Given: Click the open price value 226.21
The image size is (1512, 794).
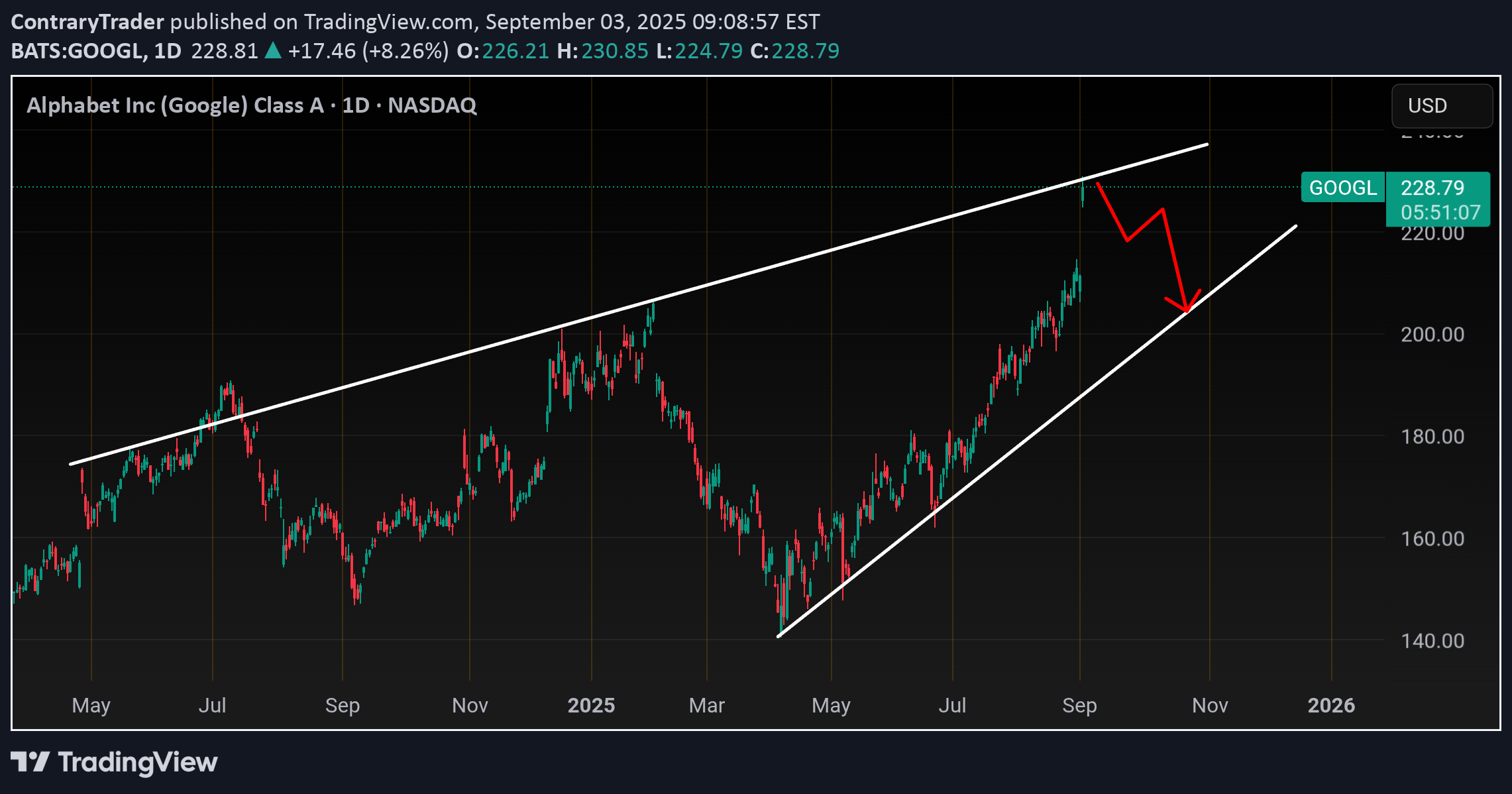Looking at the screenshot, I should (x=515, y=51).
